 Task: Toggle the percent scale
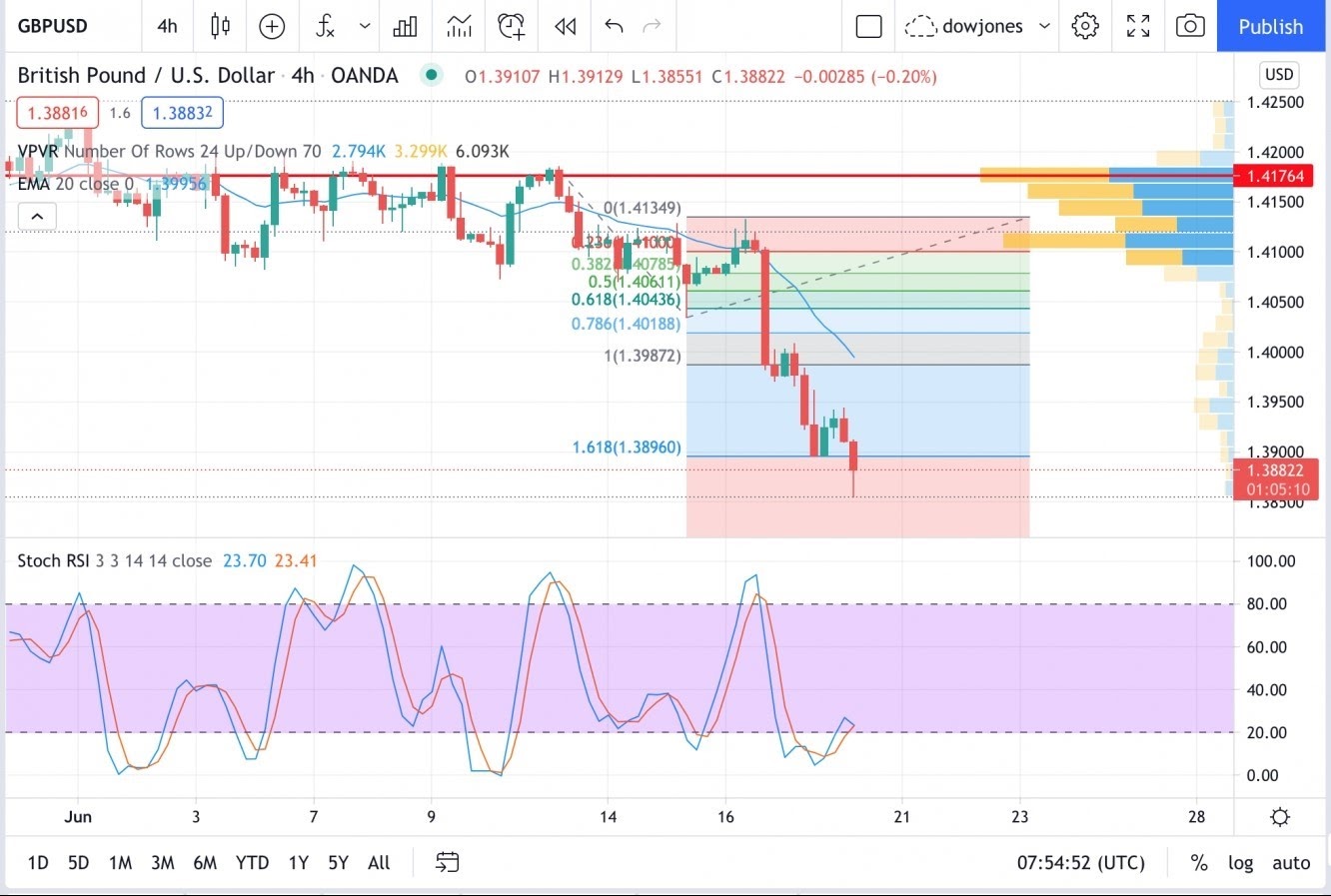(1199, 862)
